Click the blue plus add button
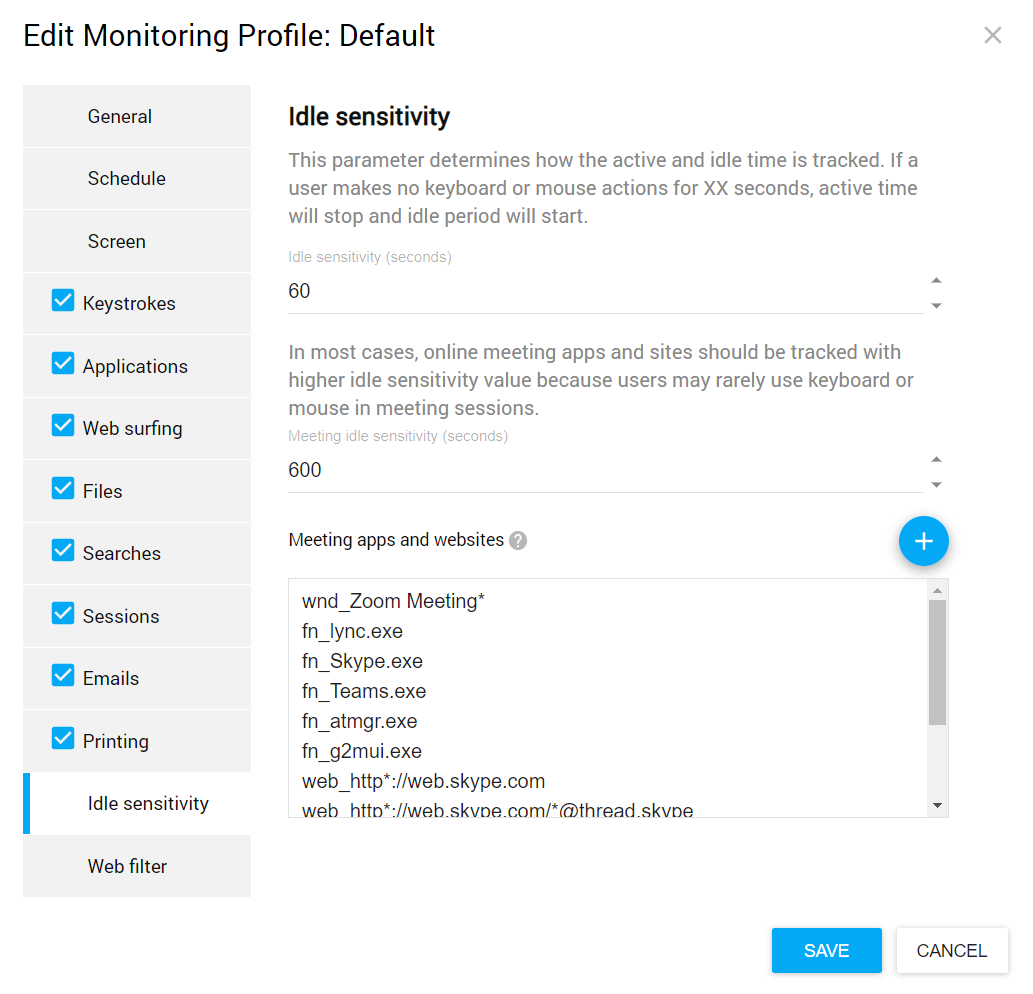The image size is (1033, 994). [x=923, y=541]
